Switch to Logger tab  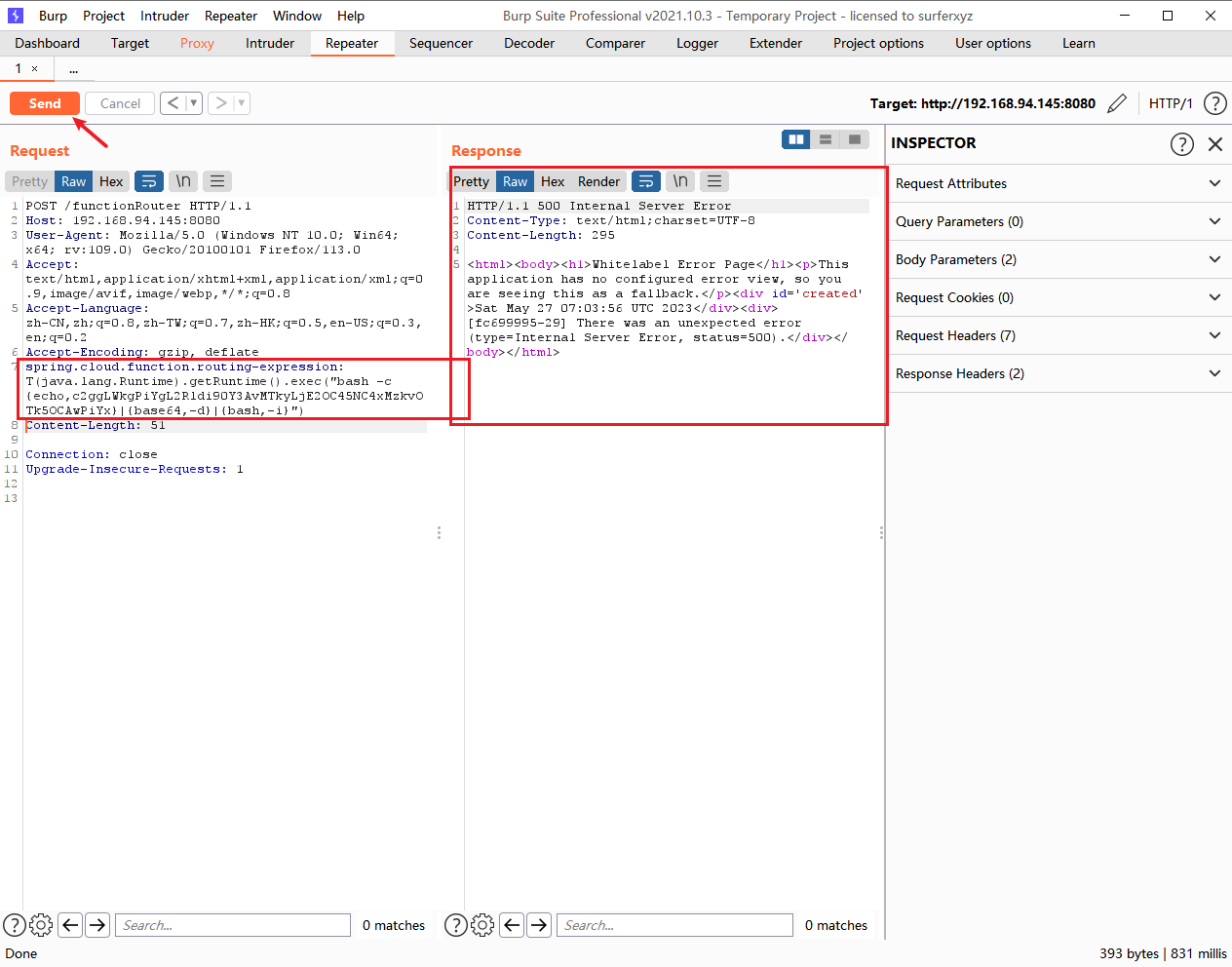697,43
